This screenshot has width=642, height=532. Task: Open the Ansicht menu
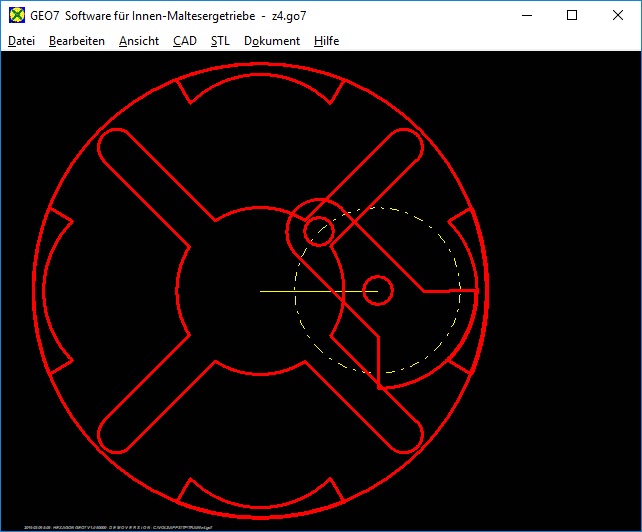[x=138, y=41]
